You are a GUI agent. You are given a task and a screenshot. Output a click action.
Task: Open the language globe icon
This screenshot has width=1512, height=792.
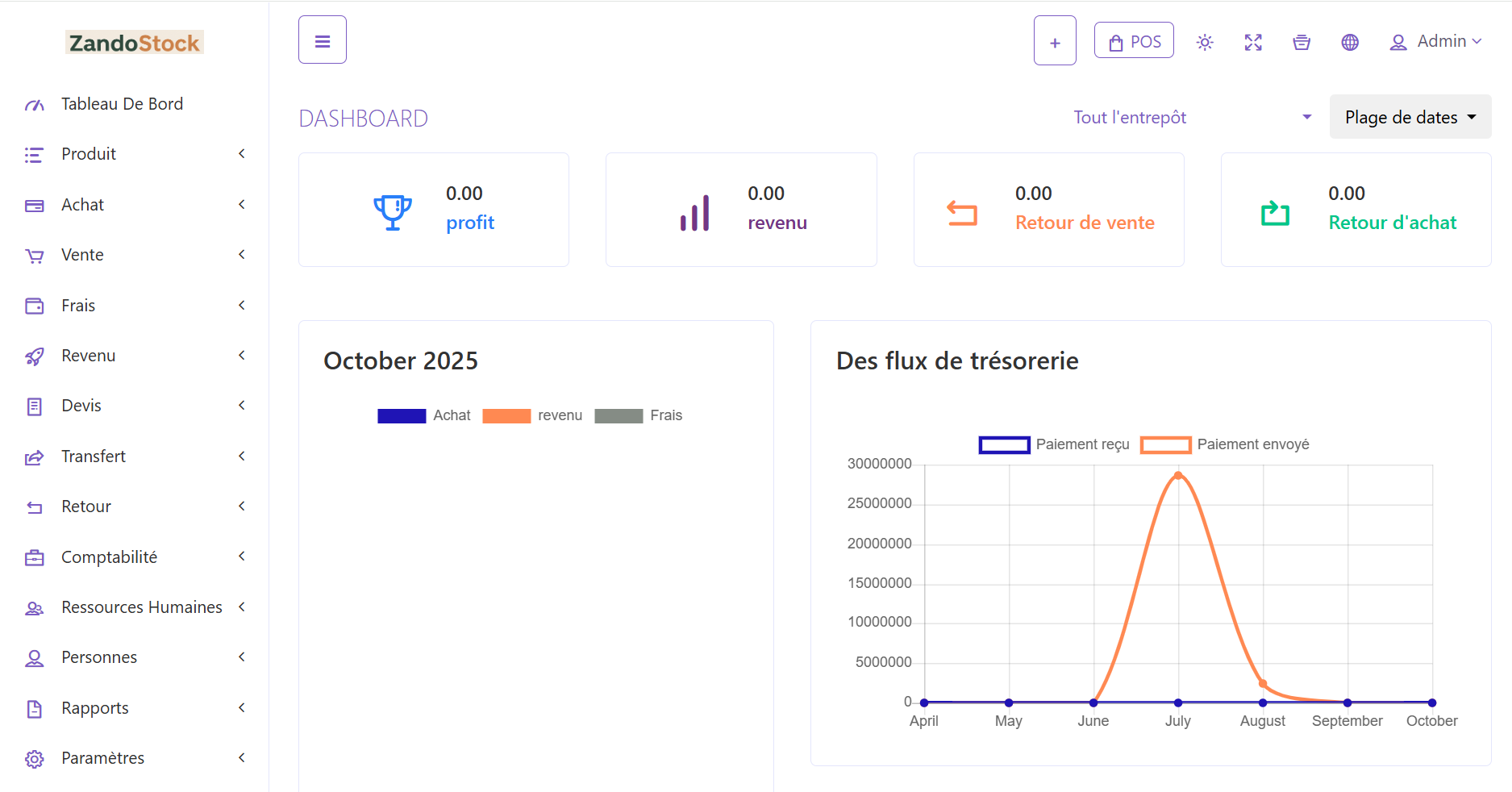pyautogui.click(x=1350, y=43)
